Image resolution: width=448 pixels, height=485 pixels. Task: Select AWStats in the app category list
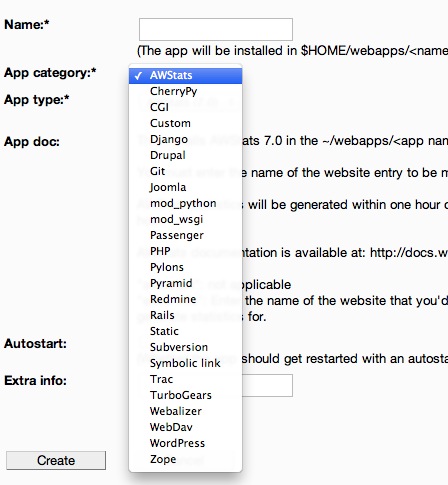coord(185,76)
